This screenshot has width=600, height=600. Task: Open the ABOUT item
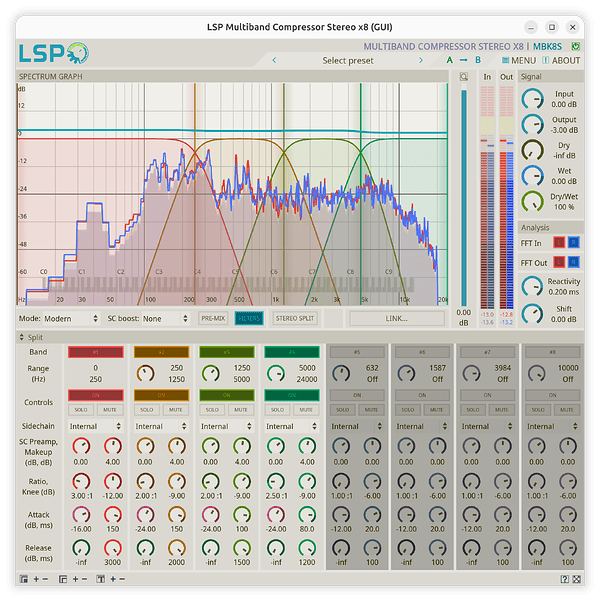(x=561, y=60)
